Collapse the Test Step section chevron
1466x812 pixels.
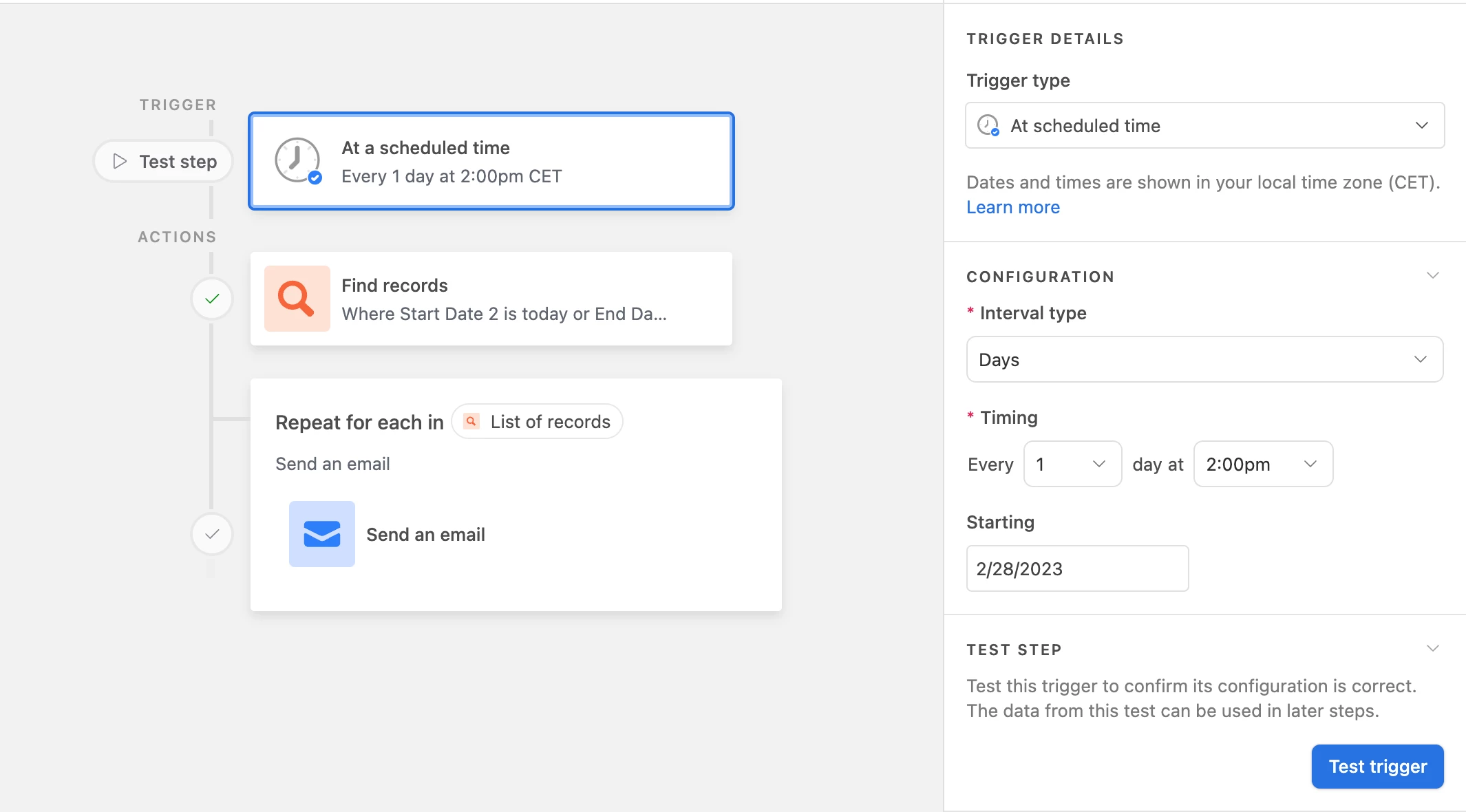1433,649
